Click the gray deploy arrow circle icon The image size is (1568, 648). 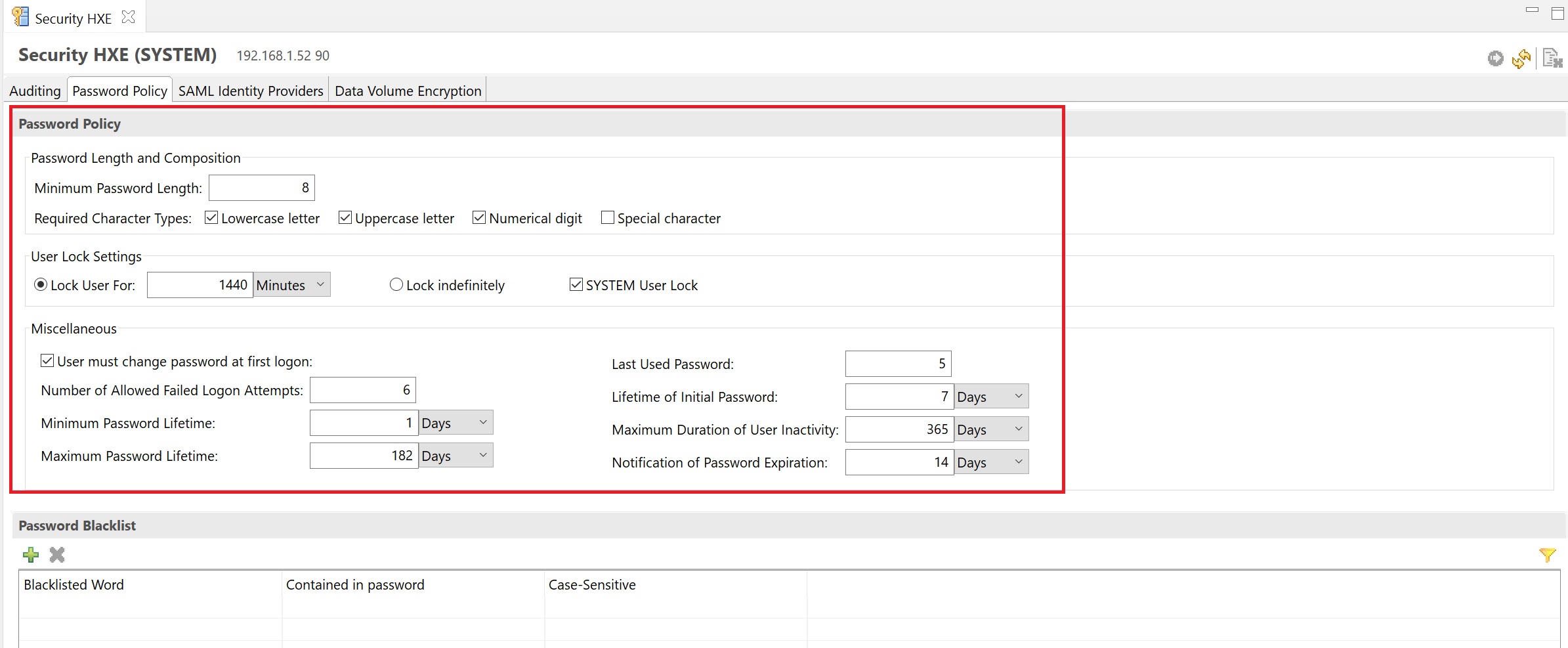pos(1495,58)
